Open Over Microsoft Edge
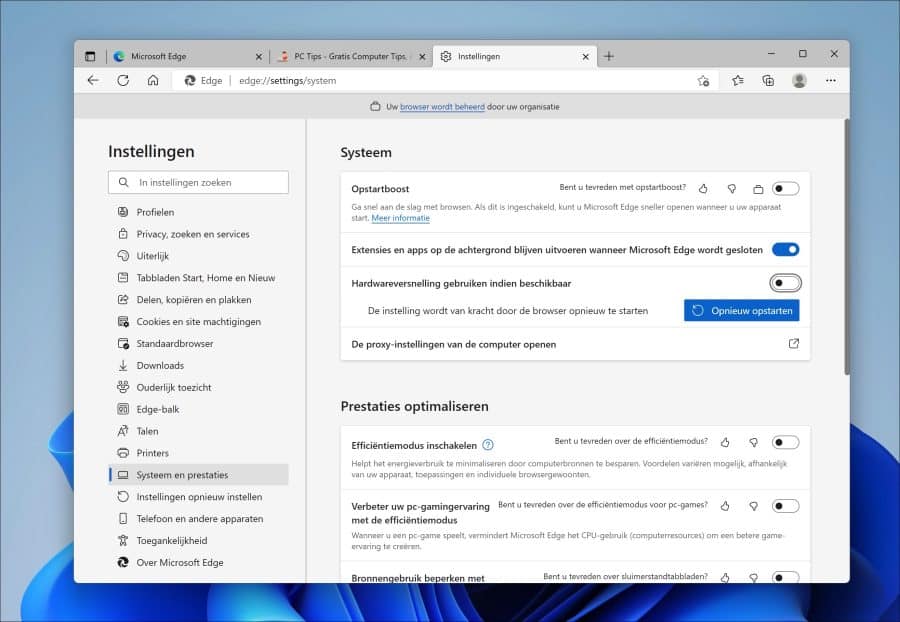900x622 pixels. [x=199, y=562]
